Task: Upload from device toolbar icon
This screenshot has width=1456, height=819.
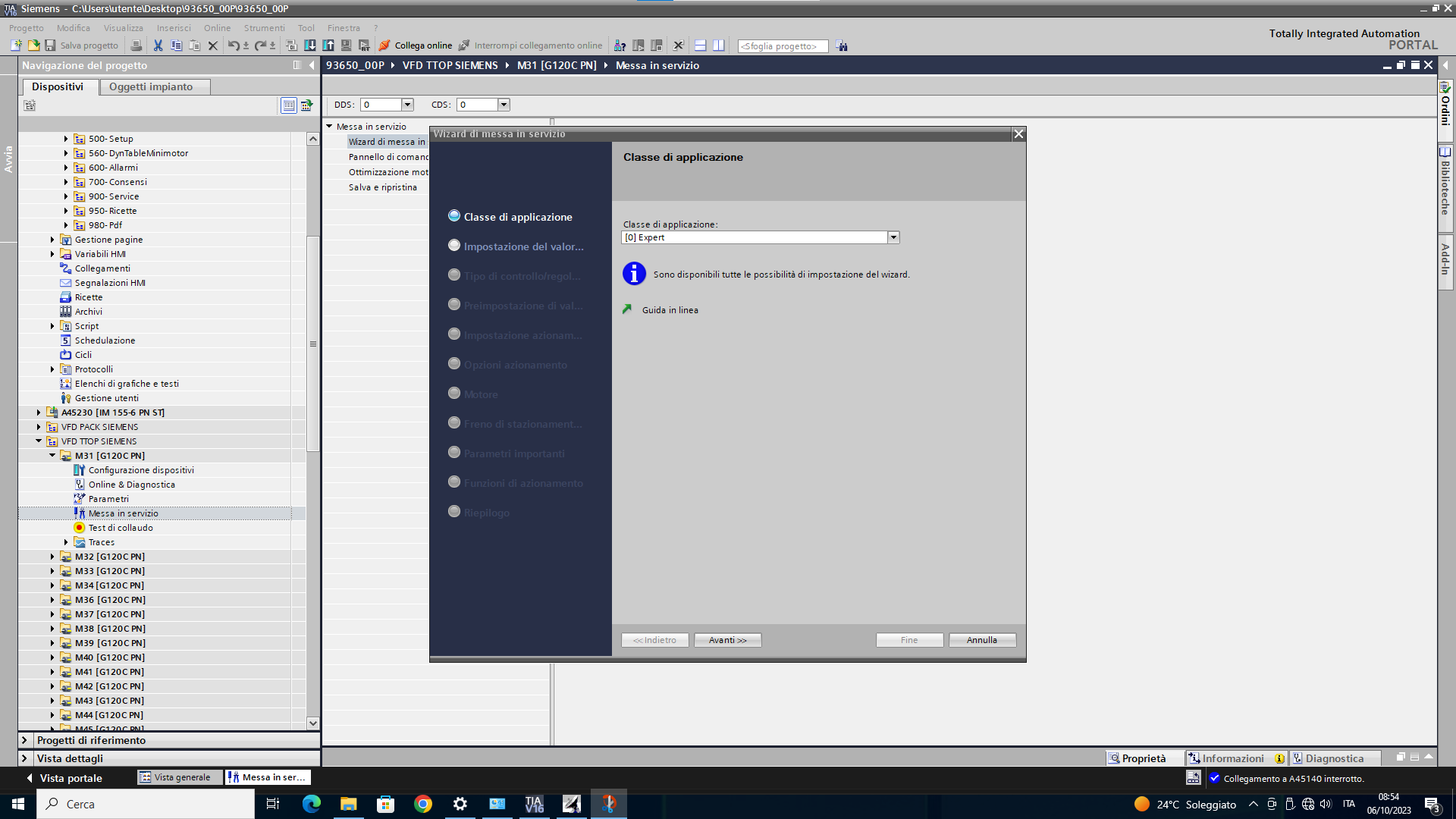Action: pyautogui.click(x=328, y=45)
